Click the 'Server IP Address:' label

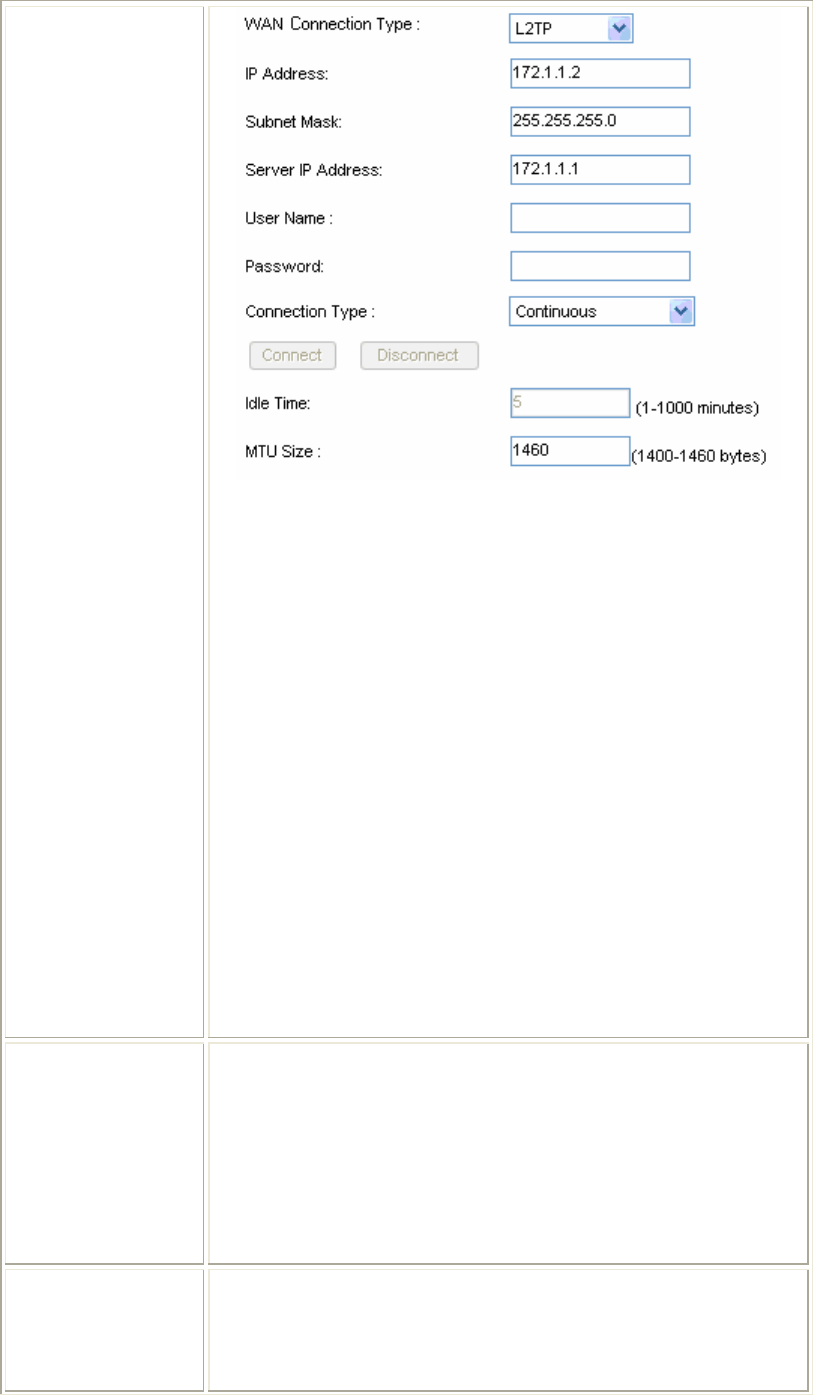(313, 170)
